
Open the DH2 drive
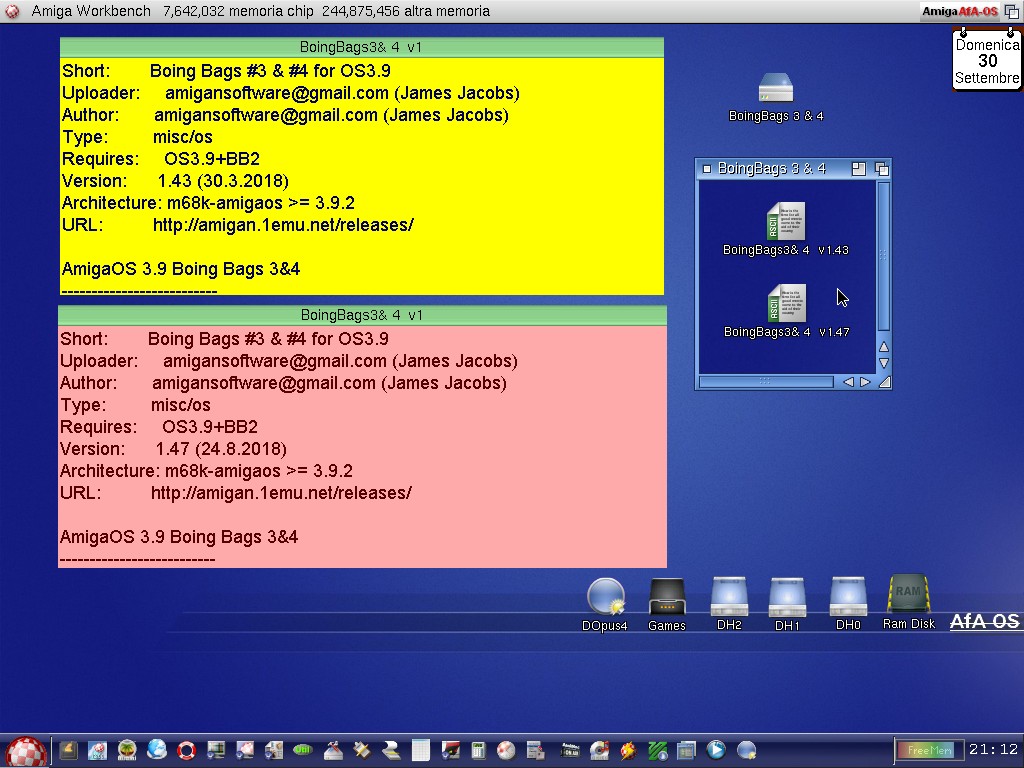pyautogui.click(x=729, y=598)
